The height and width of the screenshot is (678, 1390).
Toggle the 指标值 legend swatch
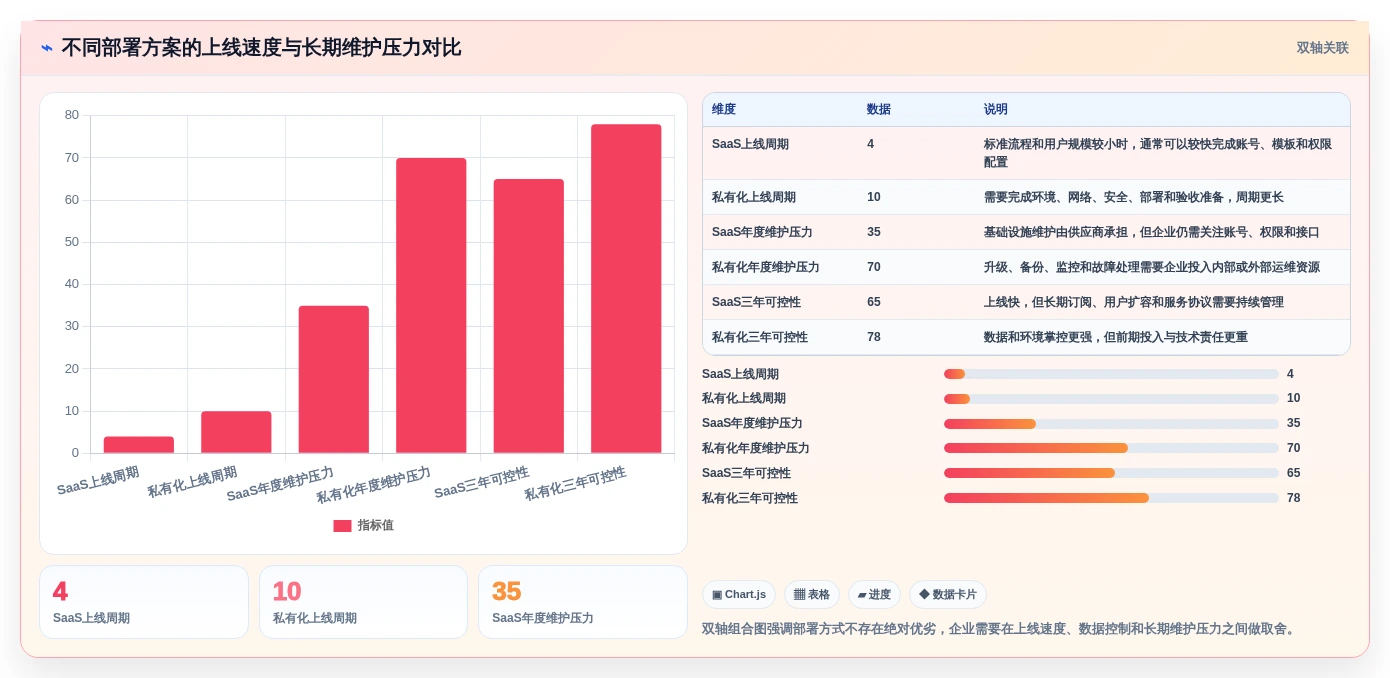pyautogui.click(x=342, y=526)
